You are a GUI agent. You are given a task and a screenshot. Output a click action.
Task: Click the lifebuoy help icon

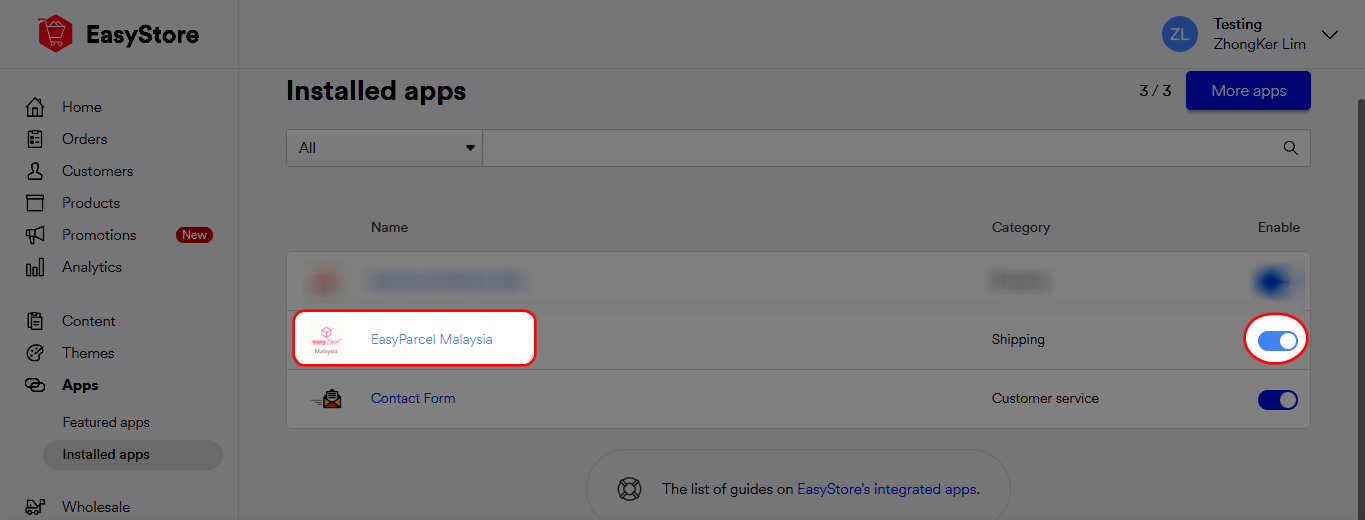click(628, 489)
